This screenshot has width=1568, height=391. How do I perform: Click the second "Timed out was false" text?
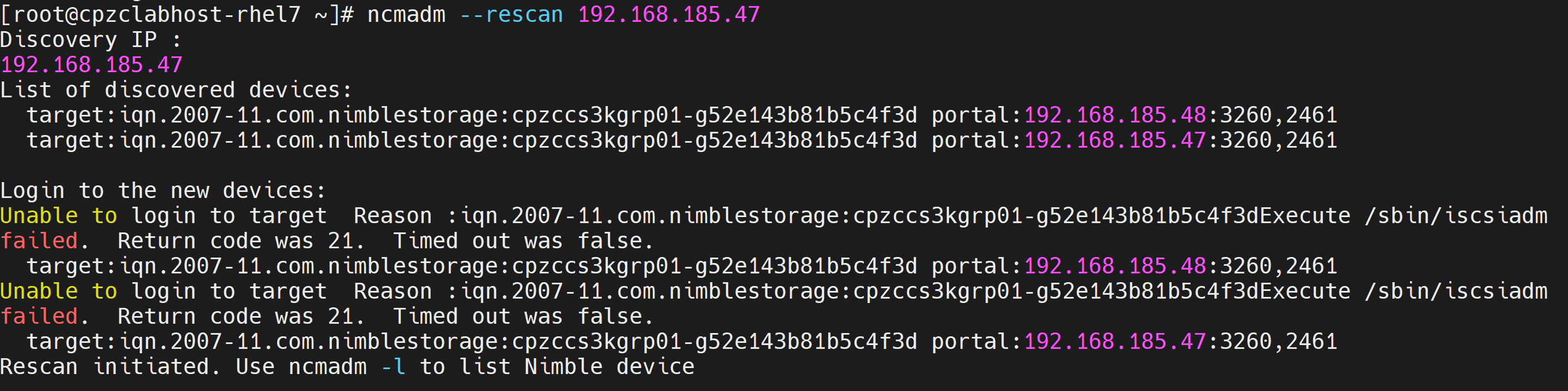(x=522, y=317)
